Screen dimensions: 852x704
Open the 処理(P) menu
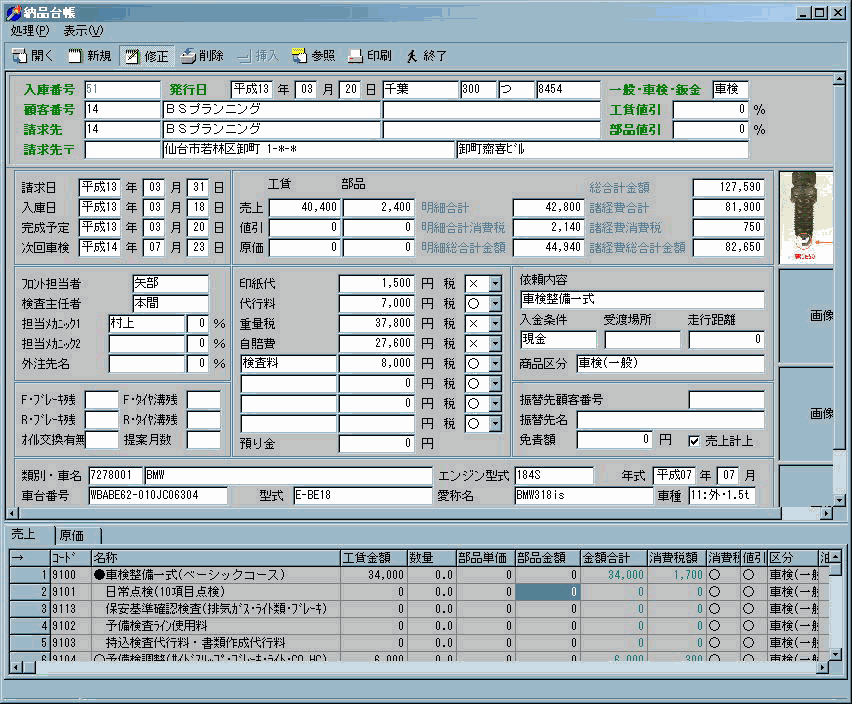[x=30, y=31]
